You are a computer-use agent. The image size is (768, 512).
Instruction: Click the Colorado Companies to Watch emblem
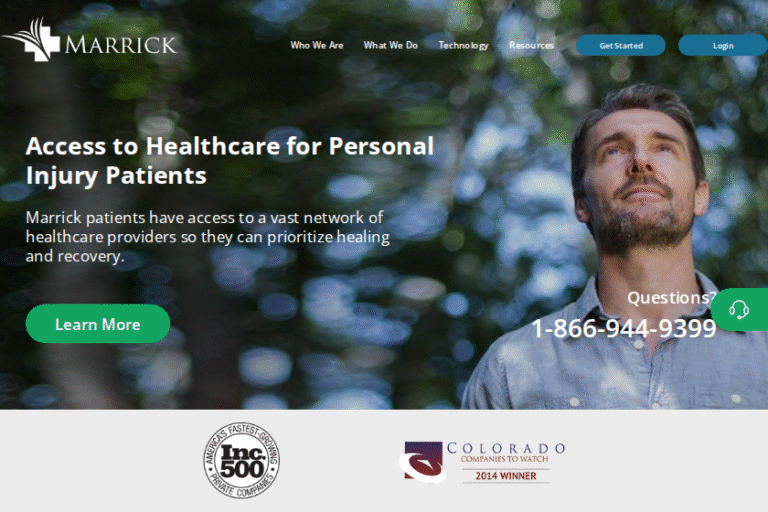coord(423,462)
